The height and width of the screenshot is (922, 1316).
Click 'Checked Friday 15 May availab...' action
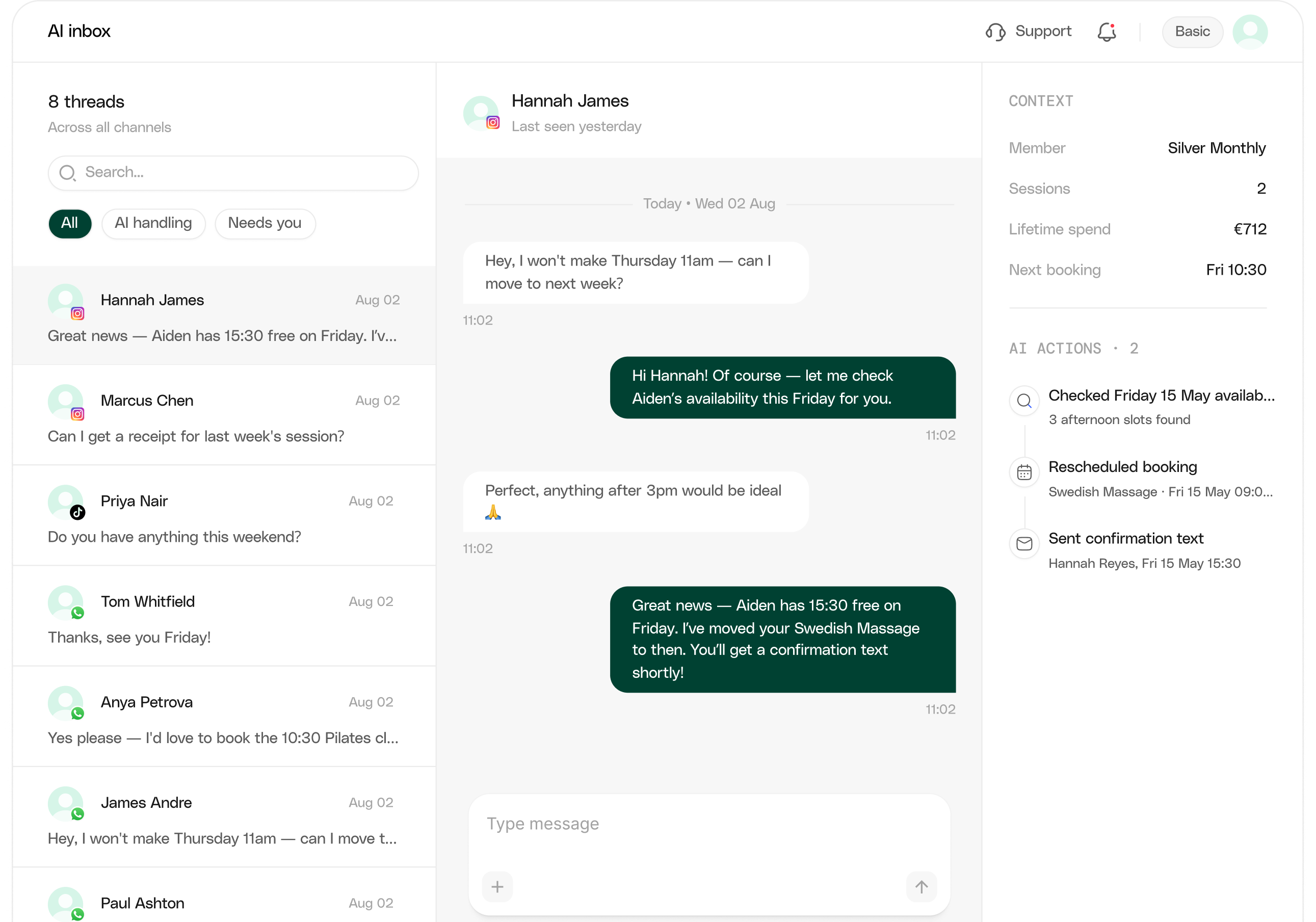(x=1161, y=396)
